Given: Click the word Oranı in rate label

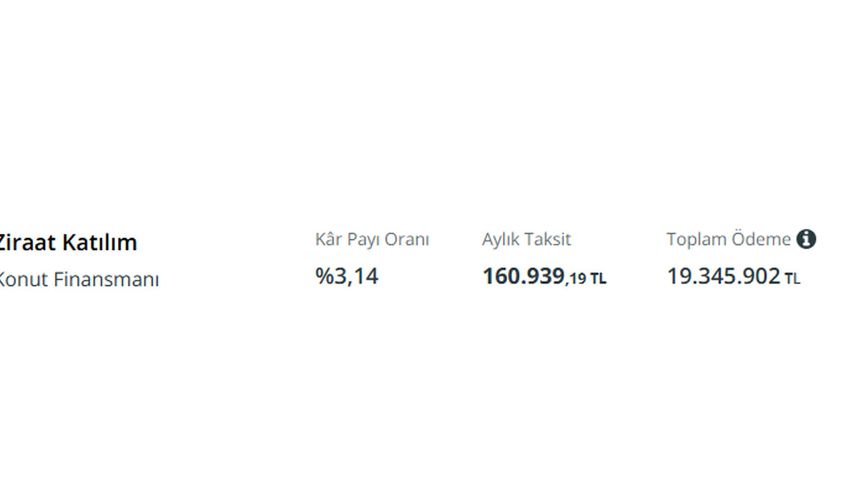Looking at the screenshot, I should [x=406, y=239].
